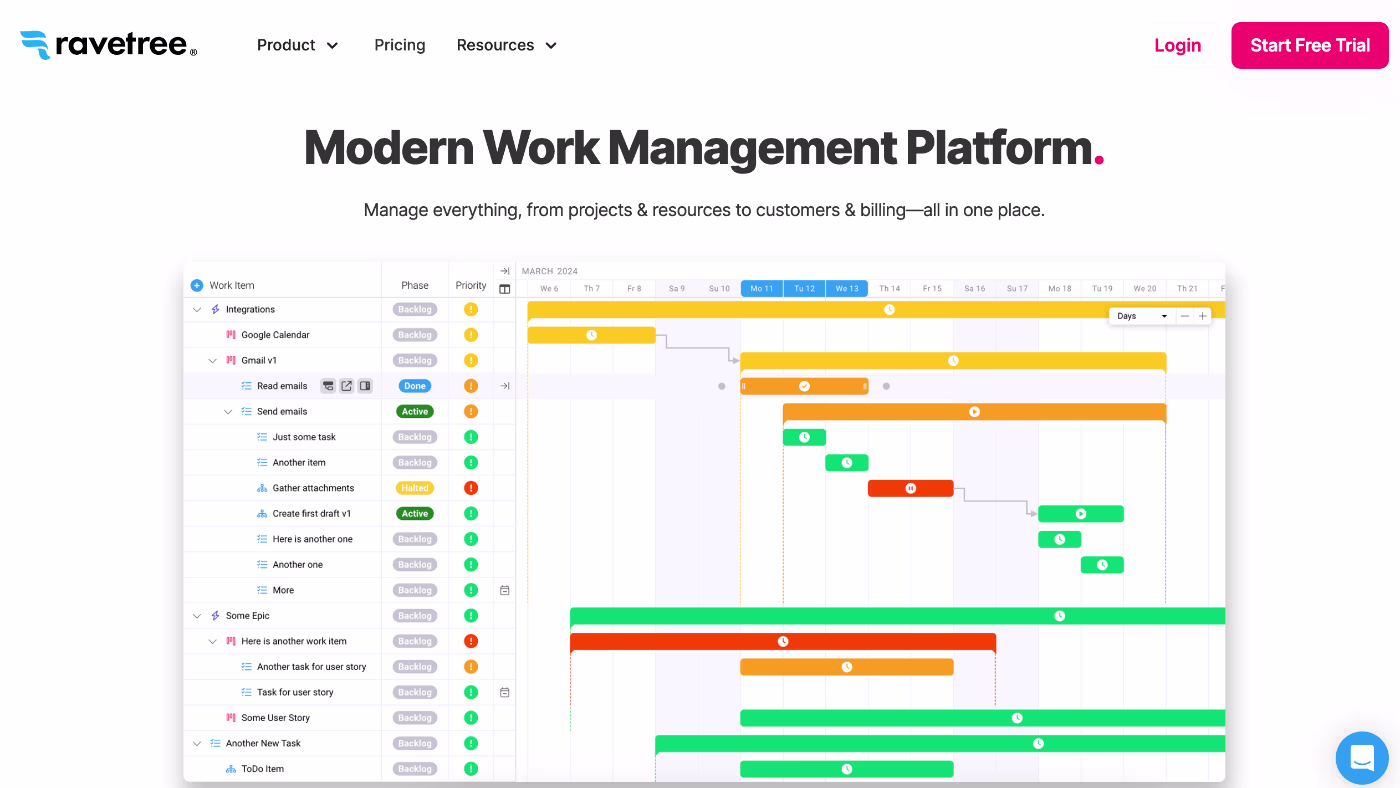Viewport: 1400px width, 788px height.
Task: Click the columns layout icon below collapse arrow
Action: click(505, 289)
